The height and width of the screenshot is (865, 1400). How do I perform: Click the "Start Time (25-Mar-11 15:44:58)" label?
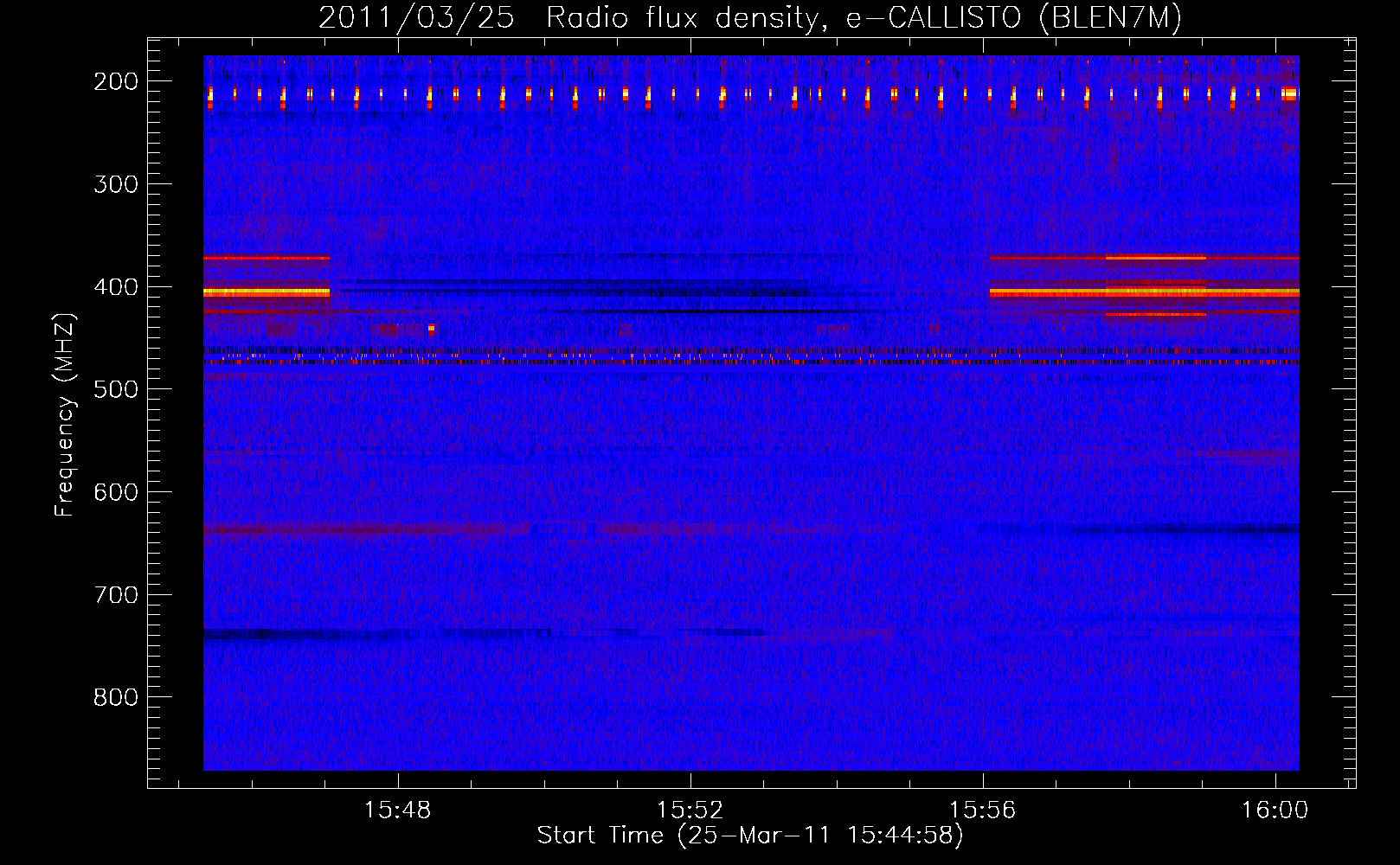[750, 836]
